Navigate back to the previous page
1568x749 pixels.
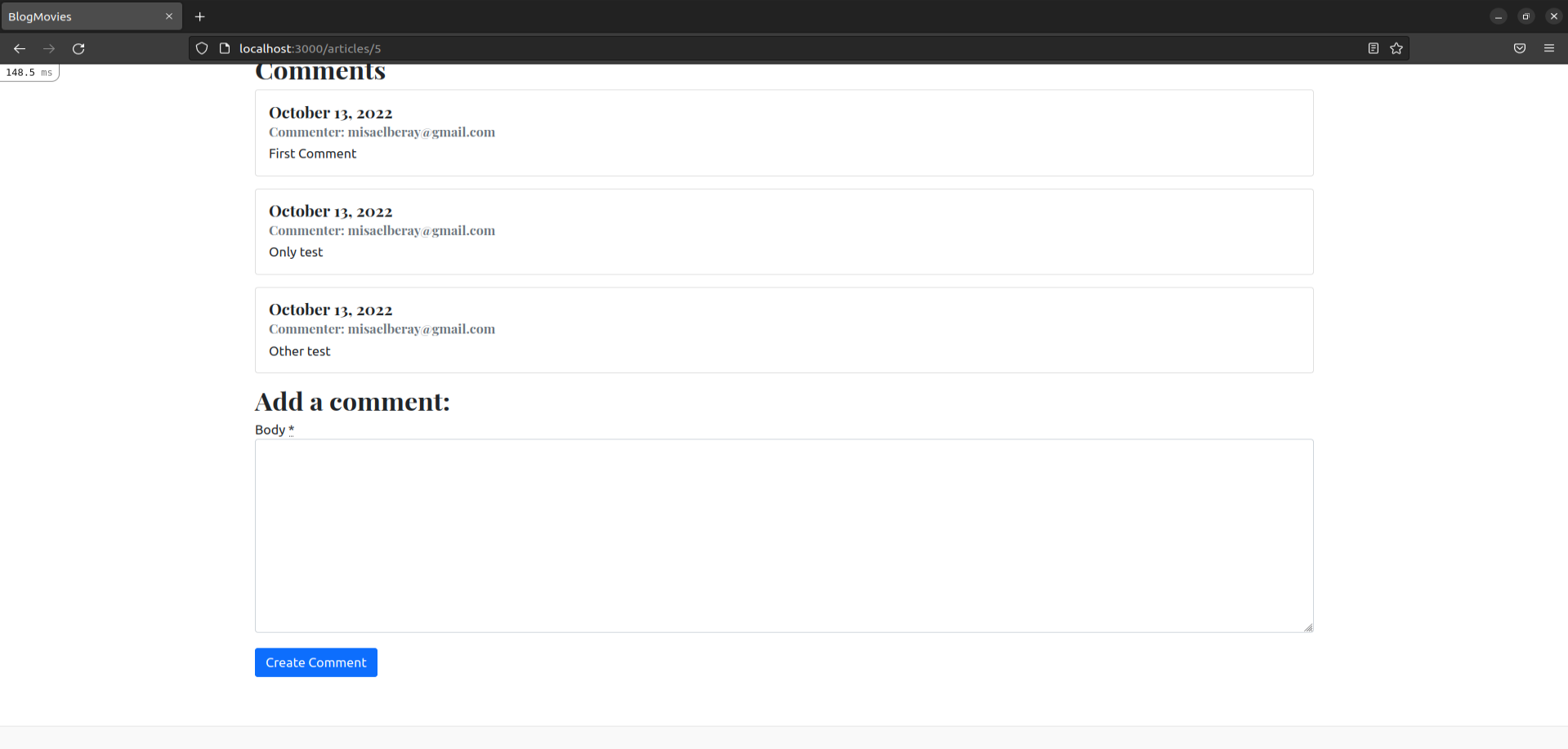point(19,48)
